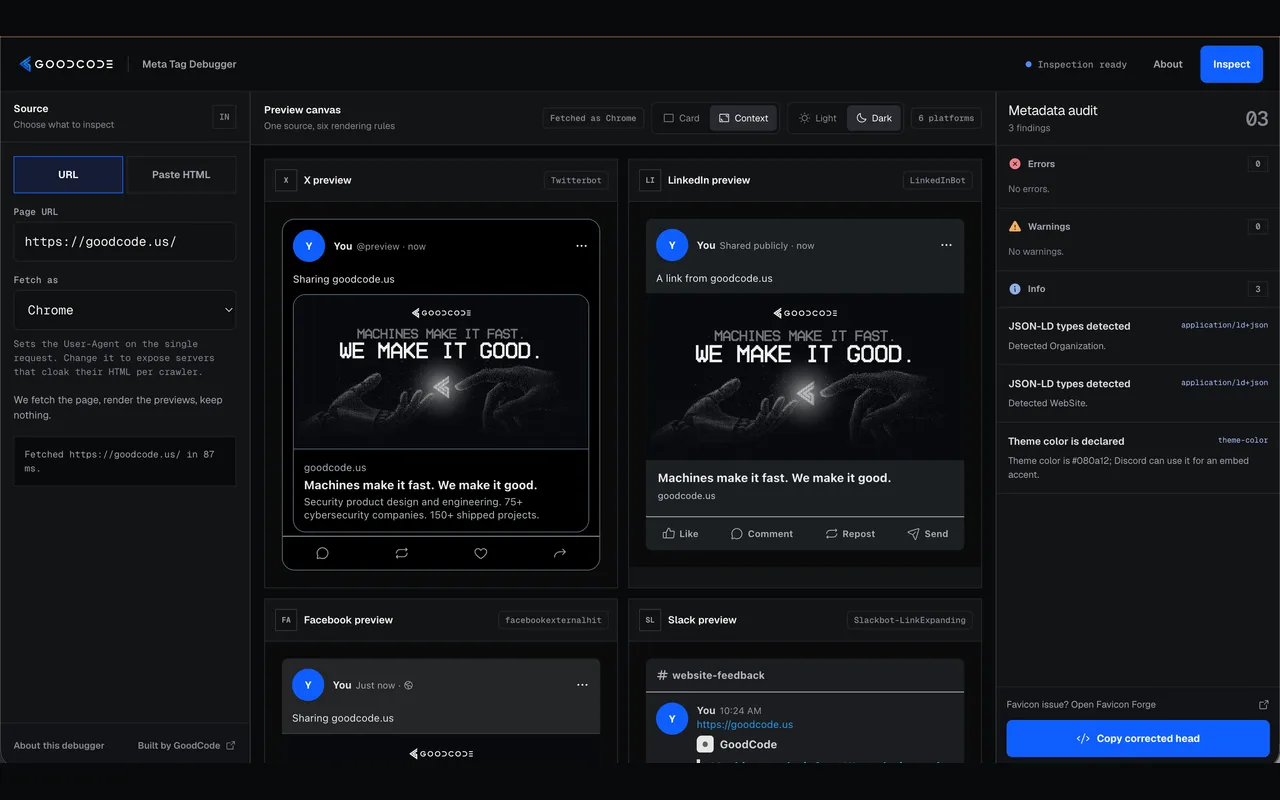
Task: Click LinkedIn Repost button
Action: [850, 534]
